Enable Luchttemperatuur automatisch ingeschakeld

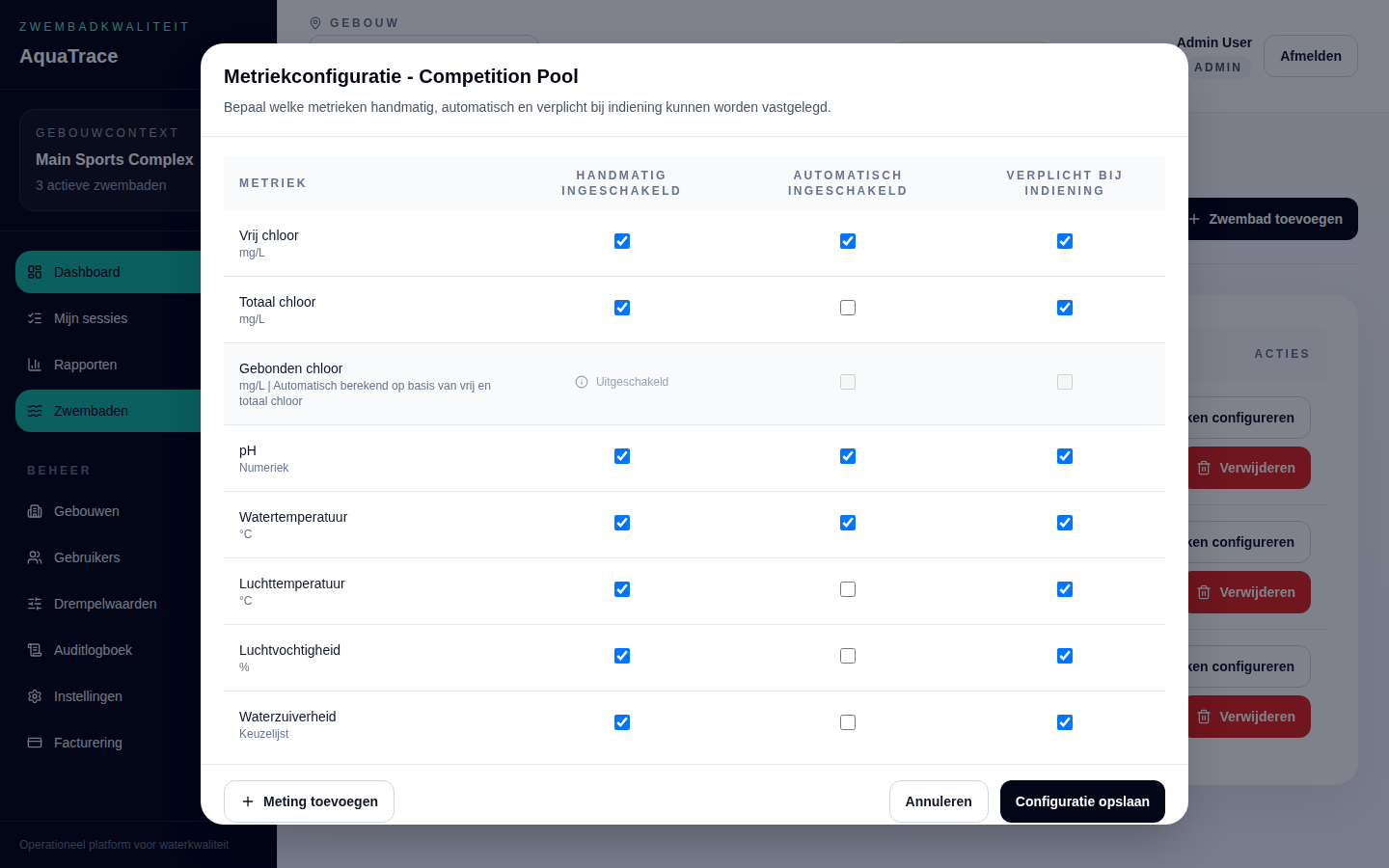848,589
